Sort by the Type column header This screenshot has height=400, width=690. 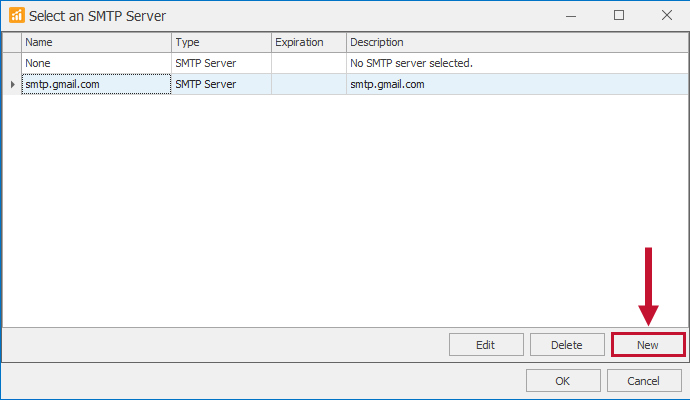click(221, 42)
